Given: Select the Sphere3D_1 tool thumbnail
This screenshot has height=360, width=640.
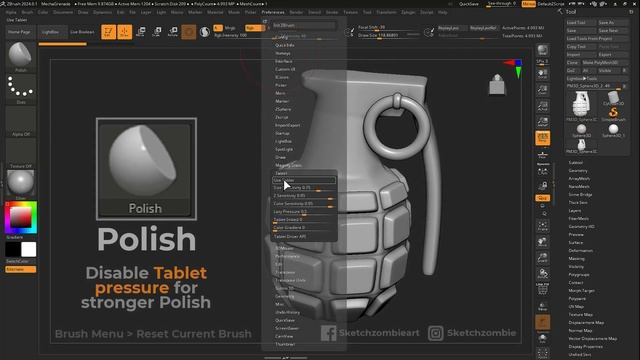Looking at the screenshot, I should (x=613, y=131).
